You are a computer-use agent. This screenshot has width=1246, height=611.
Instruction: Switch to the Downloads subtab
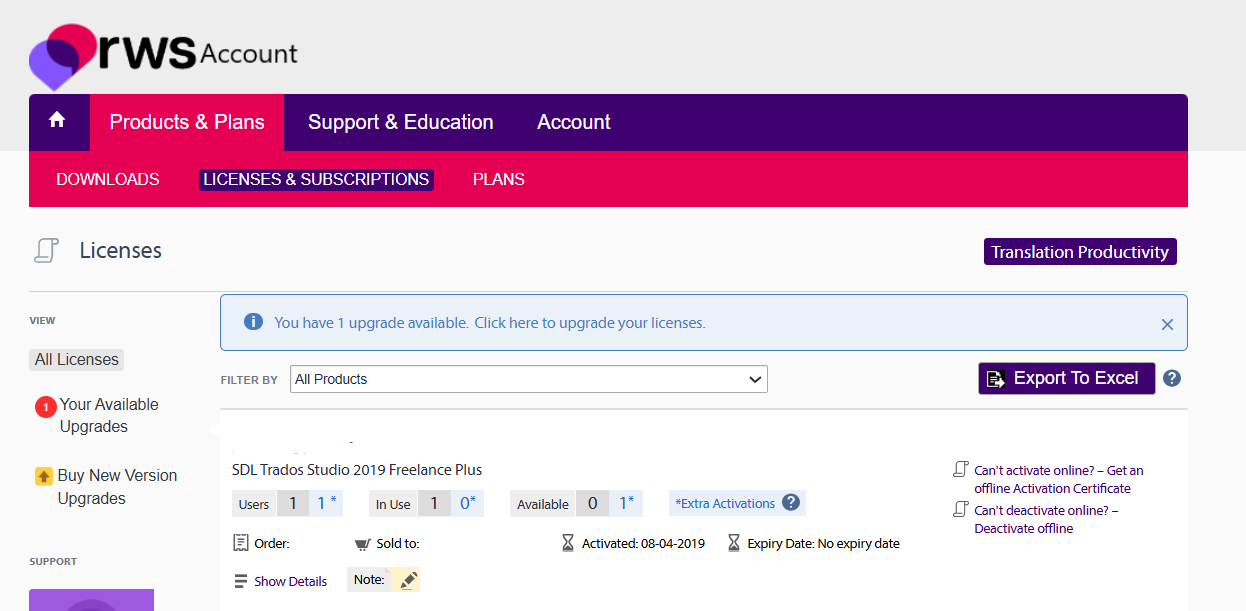[108, 179]
